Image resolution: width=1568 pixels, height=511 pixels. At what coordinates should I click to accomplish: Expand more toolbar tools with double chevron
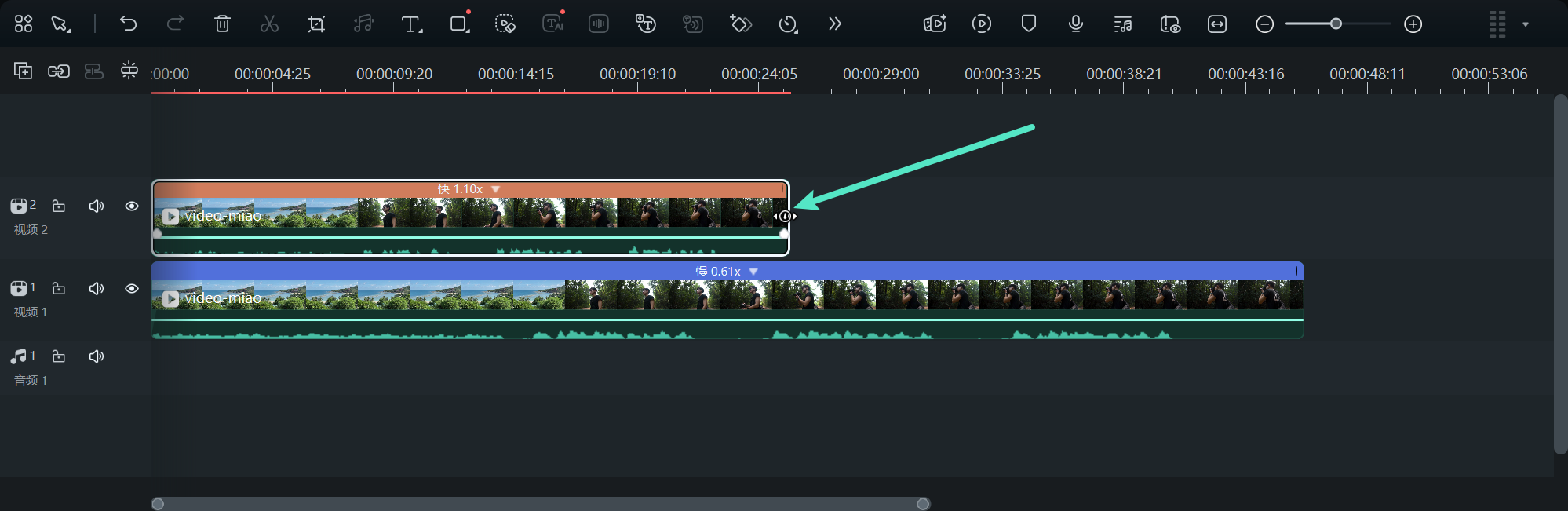click(835, 24)
